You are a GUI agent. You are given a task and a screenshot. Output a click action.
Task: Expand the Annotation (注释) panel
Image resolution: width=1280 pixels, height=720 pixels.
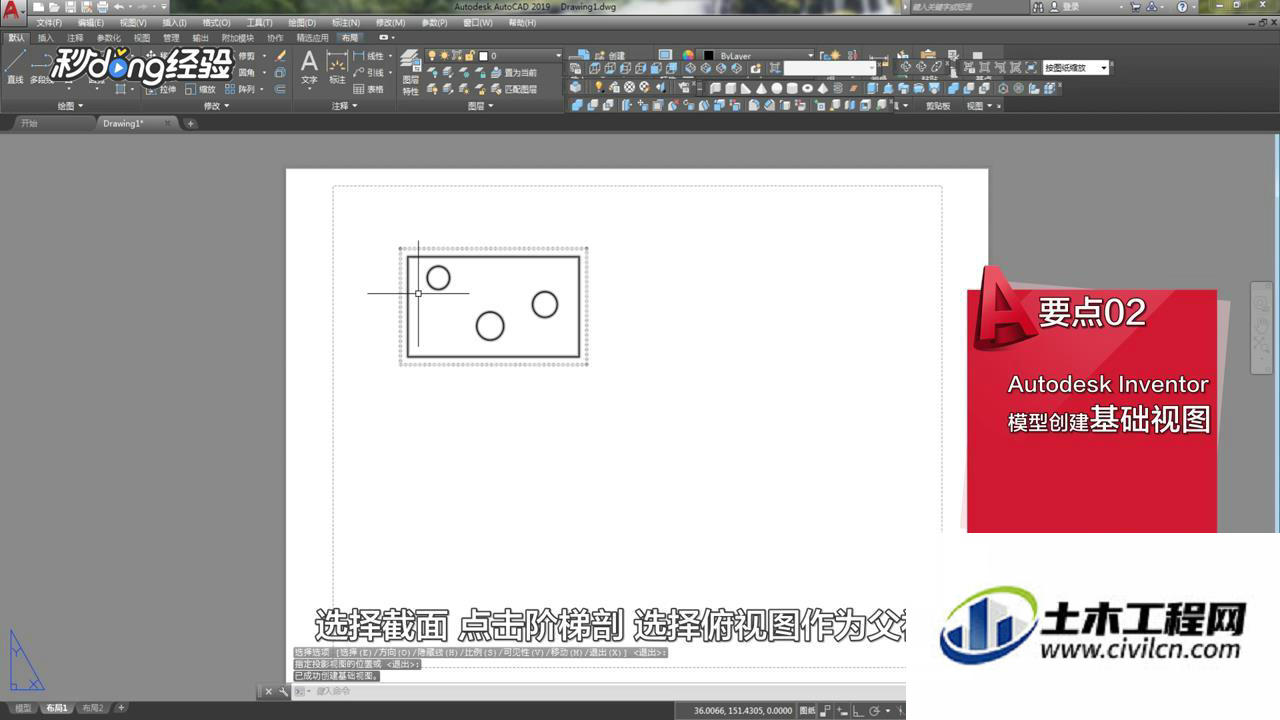(x=344, y=105)
